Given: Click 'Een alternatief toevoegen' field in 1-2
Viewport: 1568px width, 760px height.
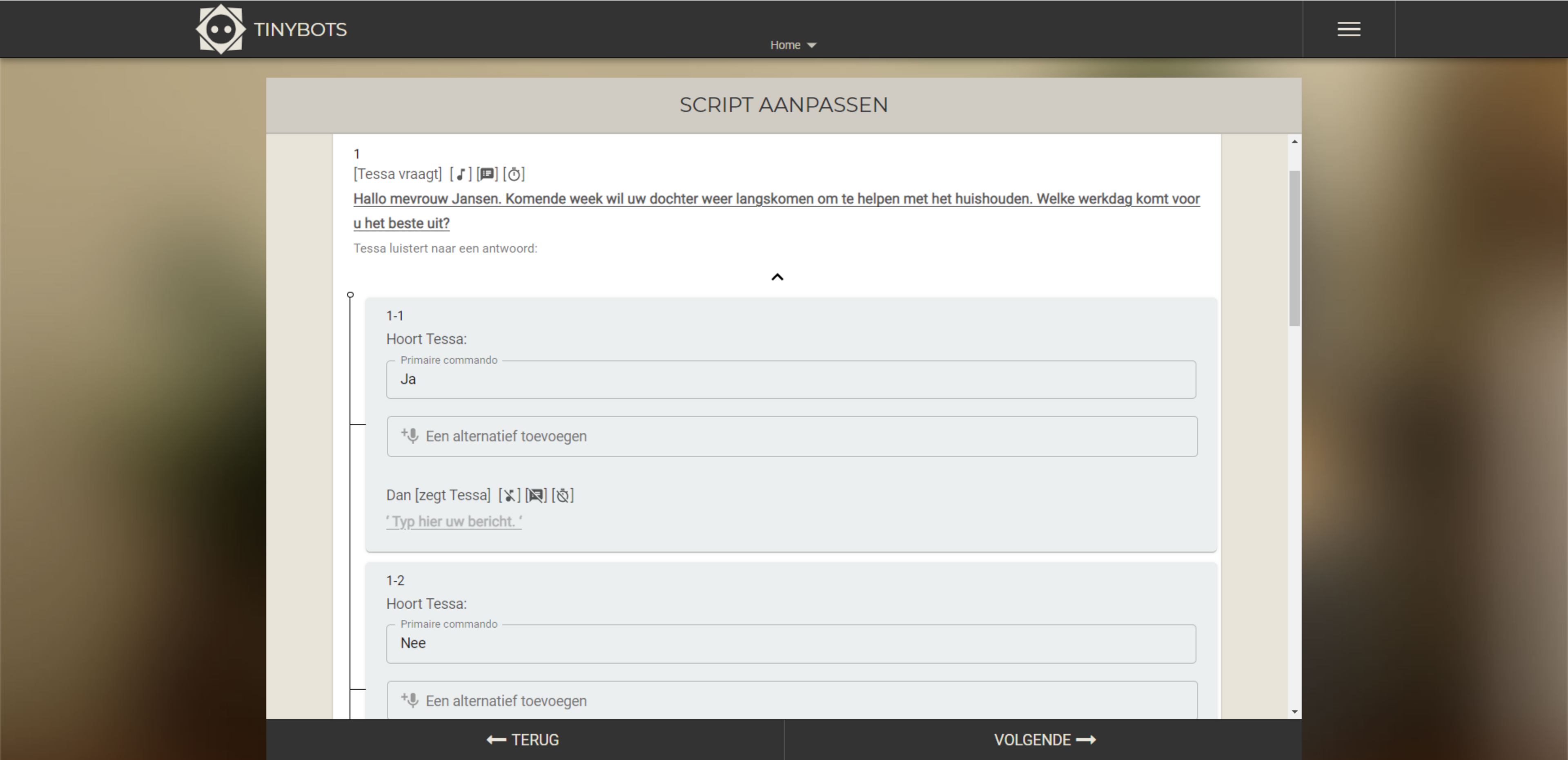Looking at the screenshot, I should tap(792, 700).
